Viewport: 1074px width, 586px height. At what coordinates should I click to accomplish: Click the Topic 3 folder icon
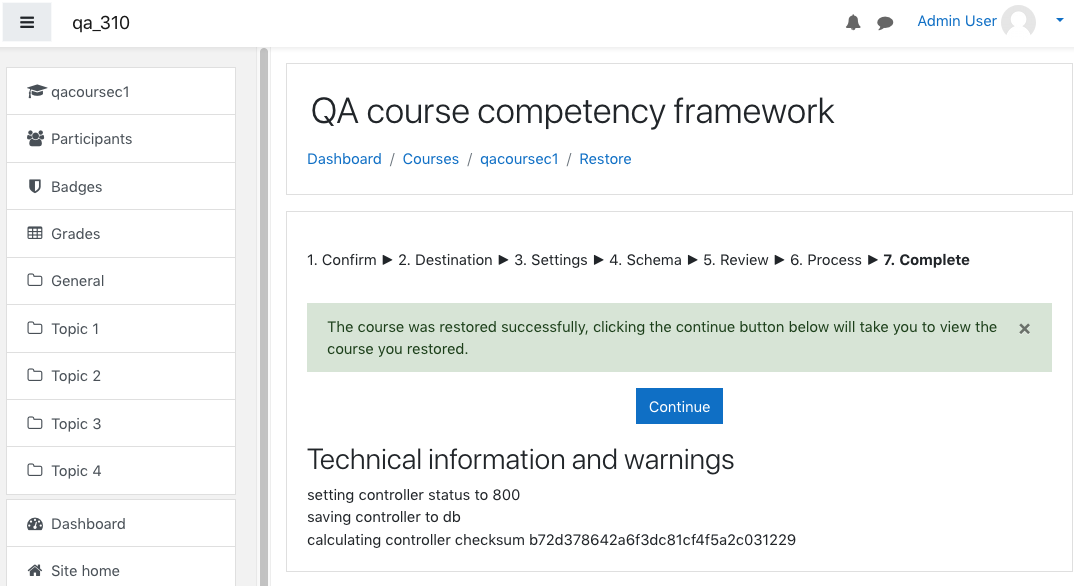tap(35, 423)
